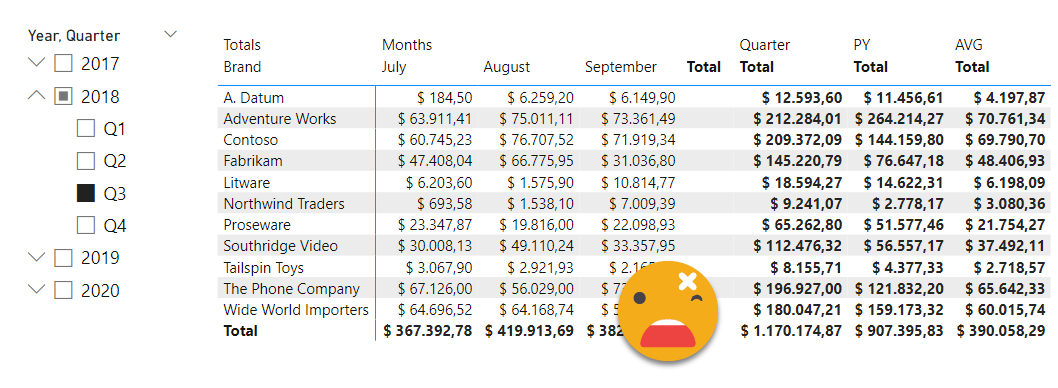Expand the 2019 year node
The width and height of the screenshot is (1058, 388).
[37, 257]
